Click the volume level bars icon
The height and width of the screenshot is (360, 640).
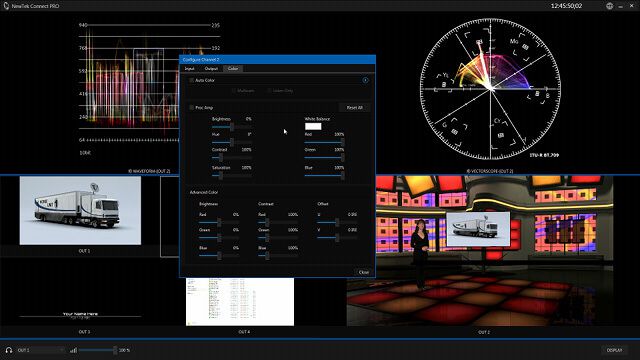pyautogui.click(x=73, y=350)
